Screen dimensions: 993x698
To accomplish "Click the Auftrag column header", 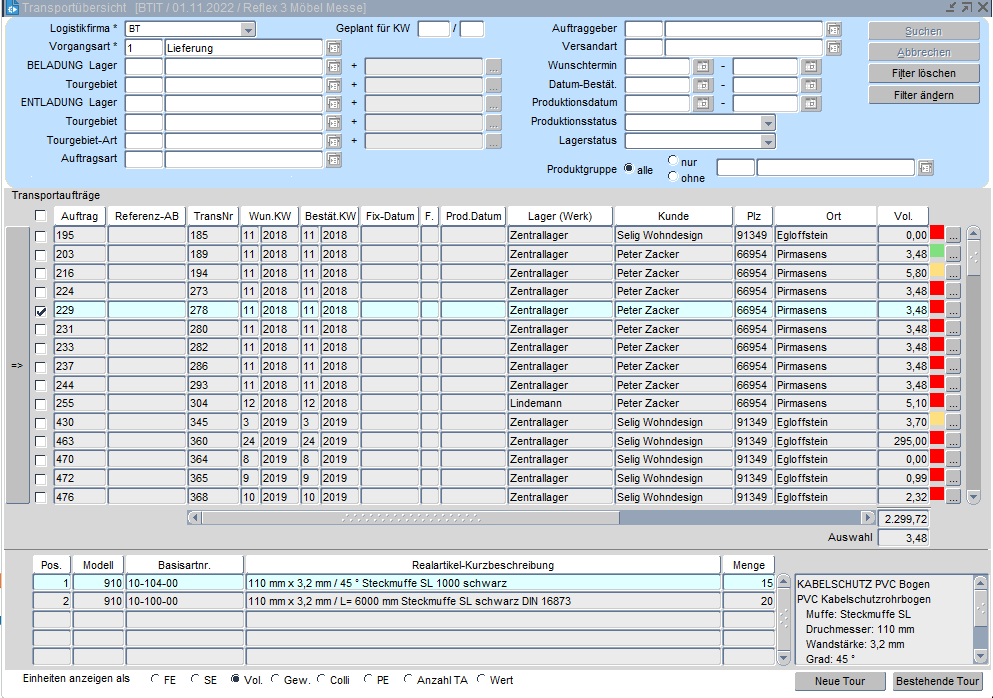I will coord(79,216).
